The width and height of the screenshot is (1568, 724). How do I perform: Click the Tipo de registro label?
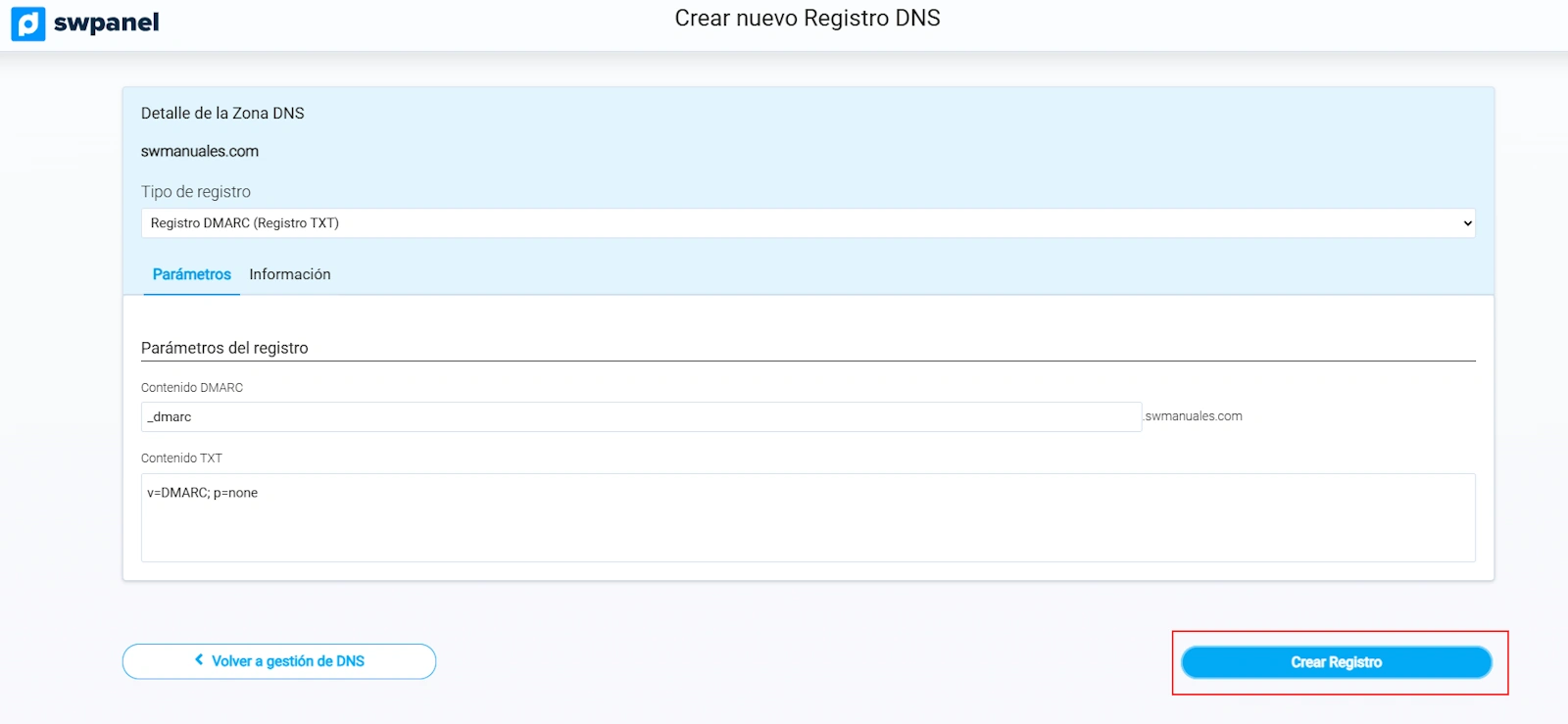pos(196,192)
